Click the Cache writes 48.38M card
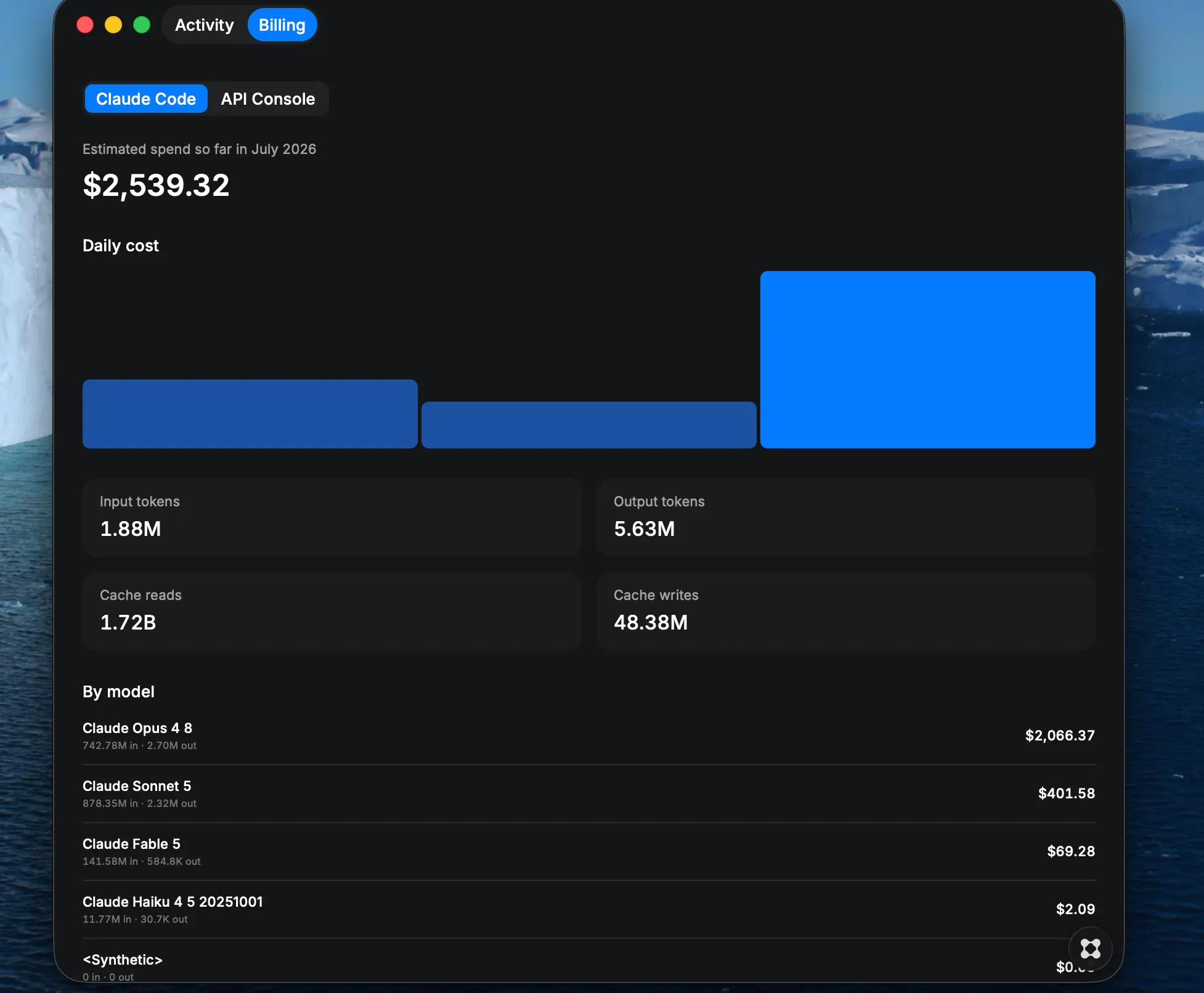This screenshot has width=1204, height=993. click(x=846, y=611)
